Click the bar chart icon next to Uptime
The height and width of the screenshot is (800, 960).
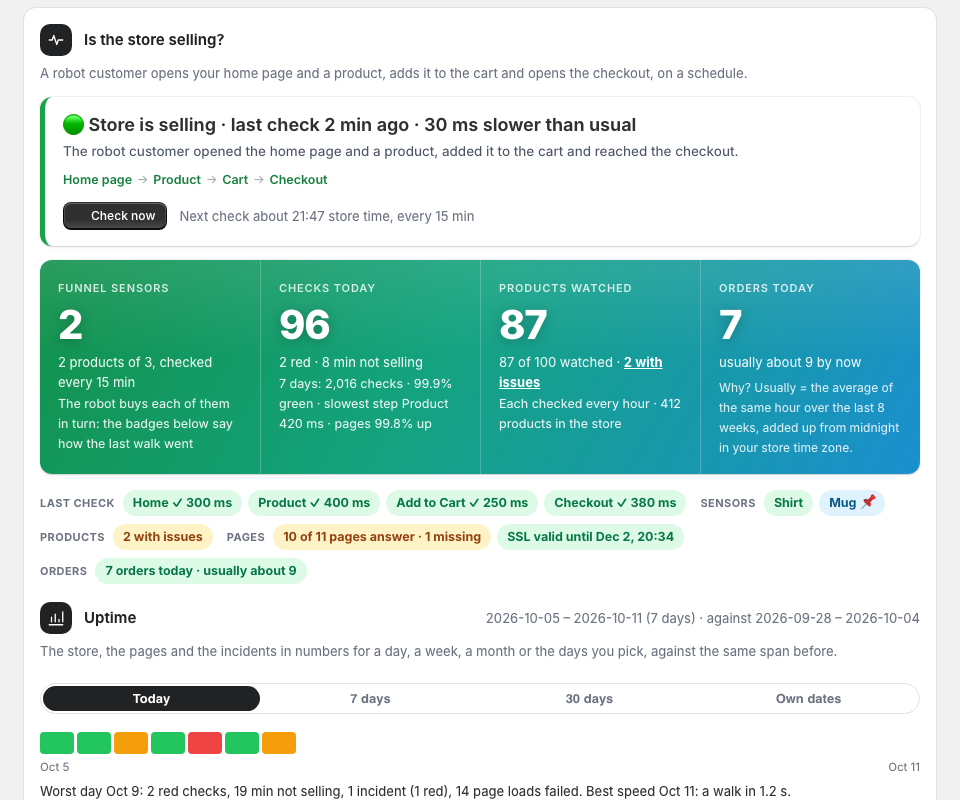[56, 618]
